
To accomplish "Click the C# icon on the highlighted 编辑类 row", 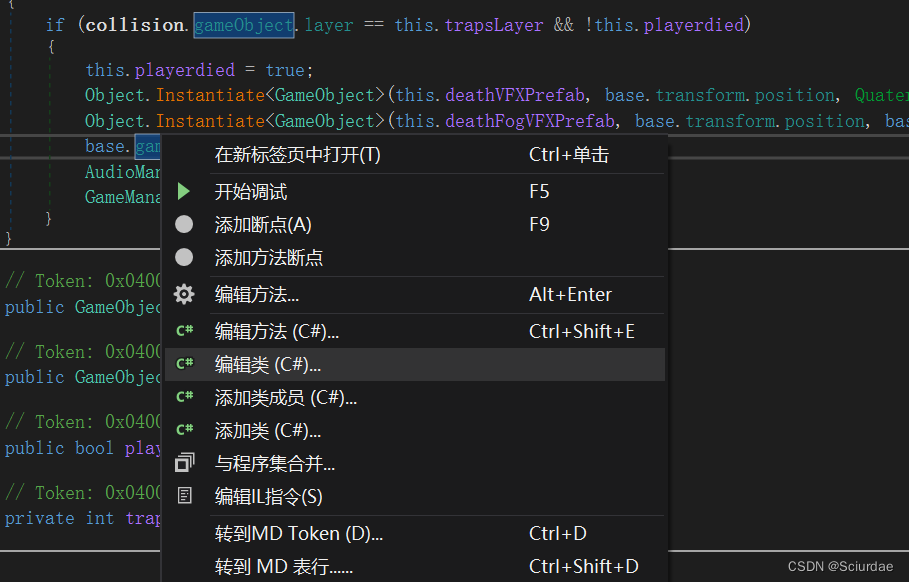I will click(x=184, y=363).
